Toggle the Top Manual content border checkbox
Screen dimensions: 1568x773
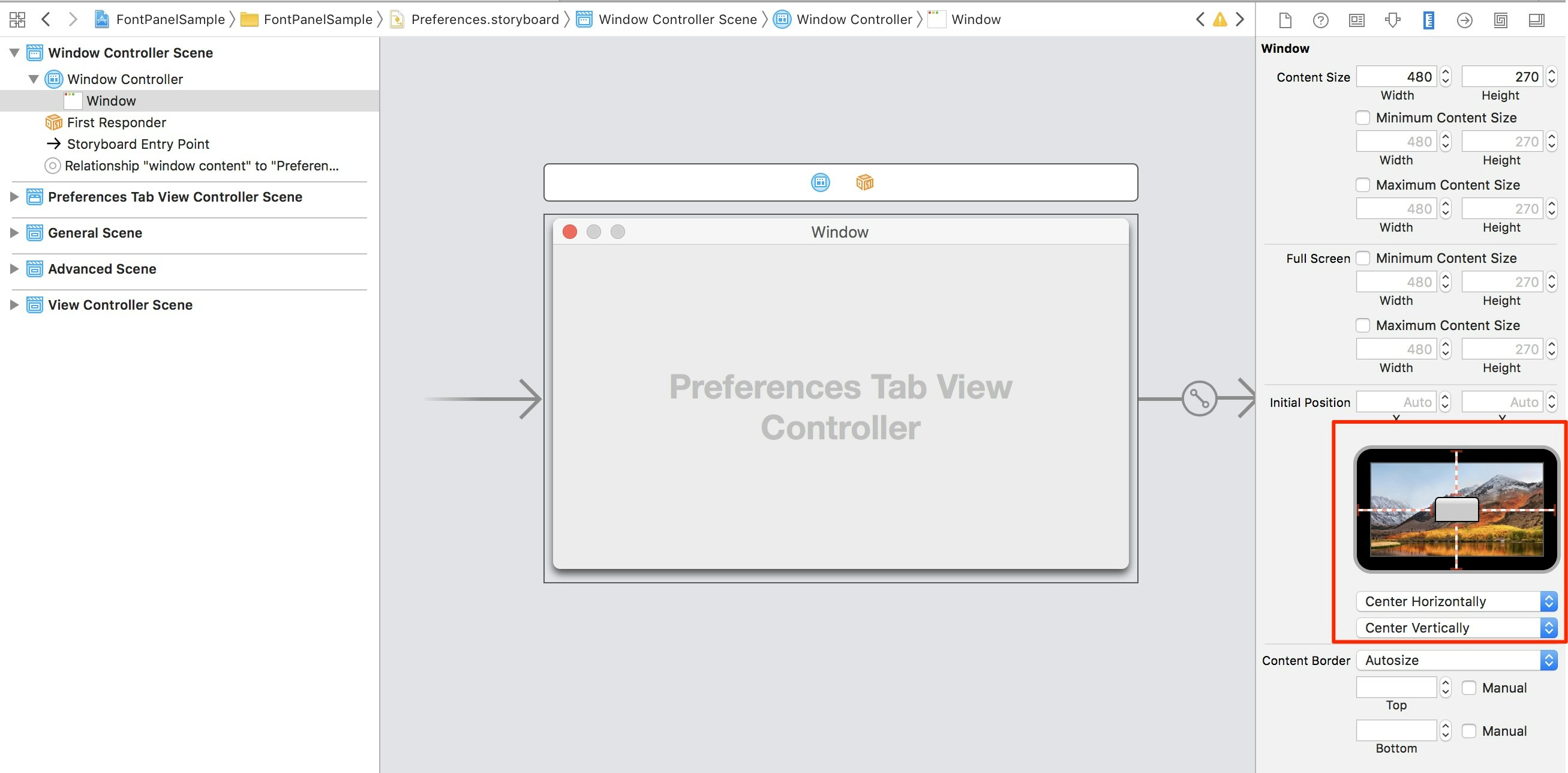click(x=1469, y=688)
